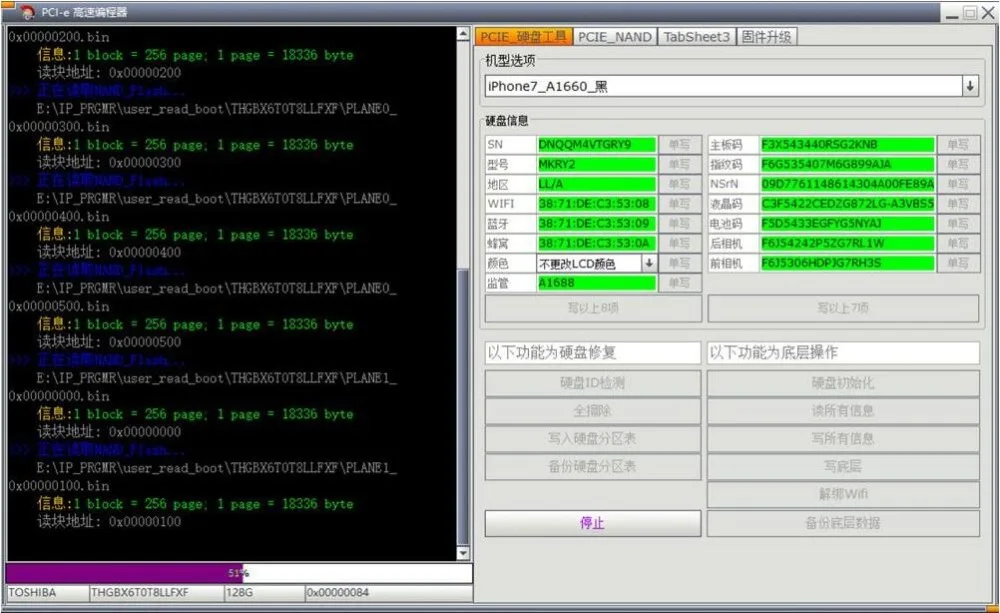Screen dimensions: 1000x613
Task: Click 单写 button for 蜂窝 row
Action: 680,243
